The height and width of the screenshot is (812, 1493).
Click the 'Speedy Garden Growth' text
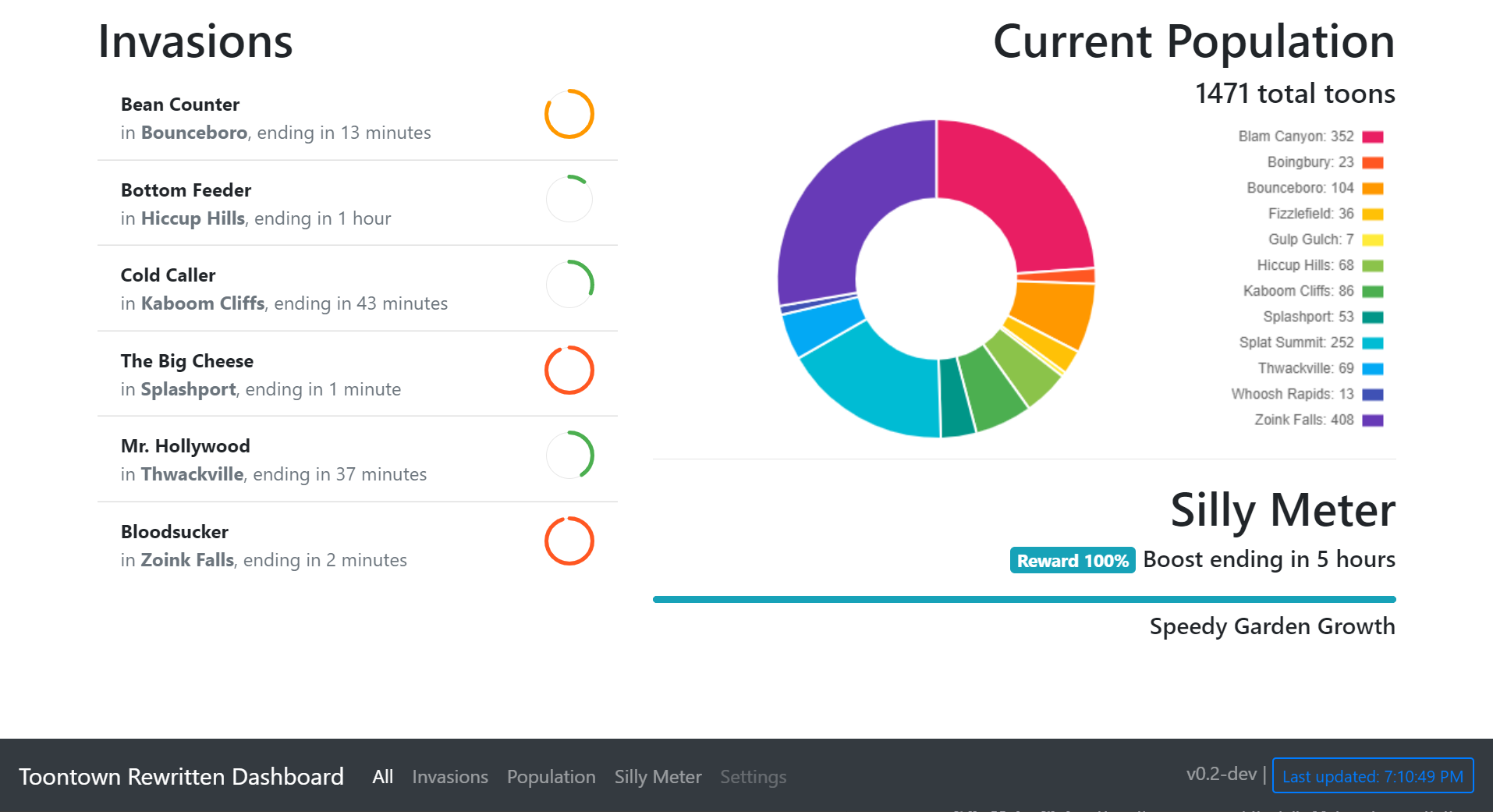tap(1272, 626)
